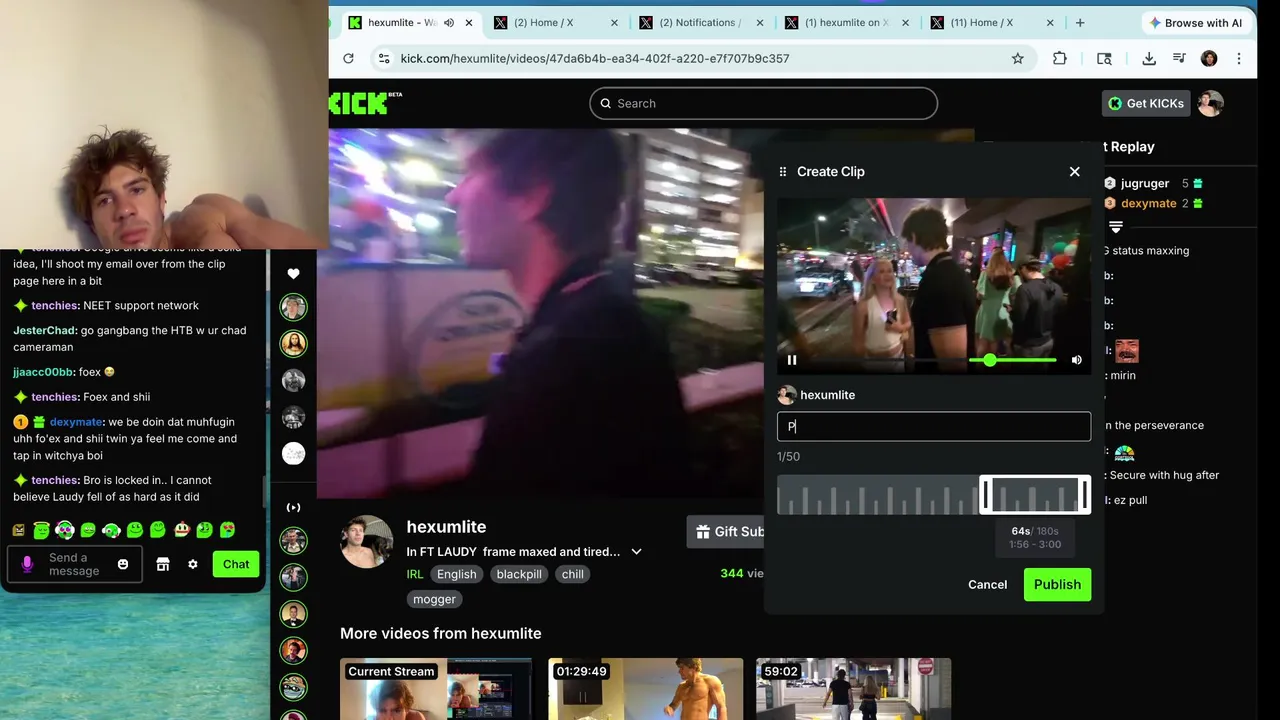Bookmark this page with star icon
Image resolution: width=1280 pixels, height=720 pixels.
1018,58
